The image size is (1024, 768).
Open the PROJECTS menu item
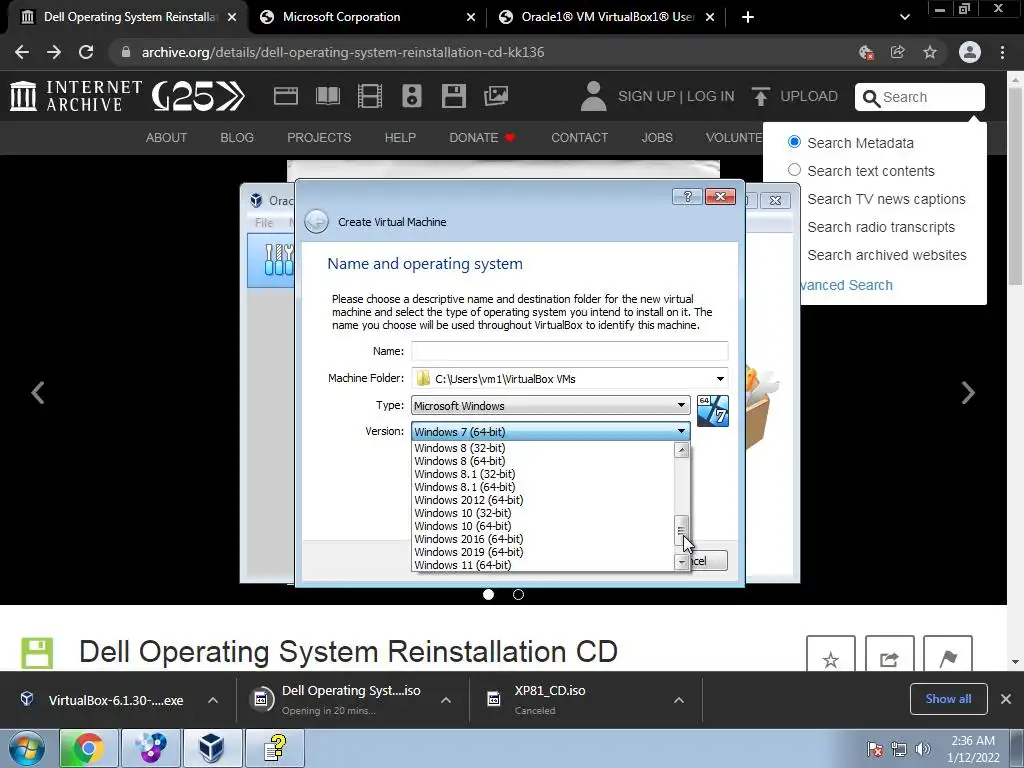pos(319,138)
